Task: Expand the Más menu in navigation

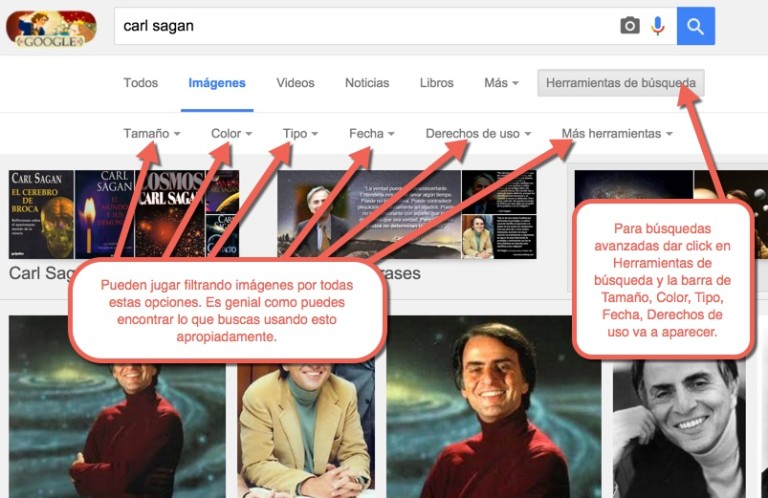Action: pos(501,83)
